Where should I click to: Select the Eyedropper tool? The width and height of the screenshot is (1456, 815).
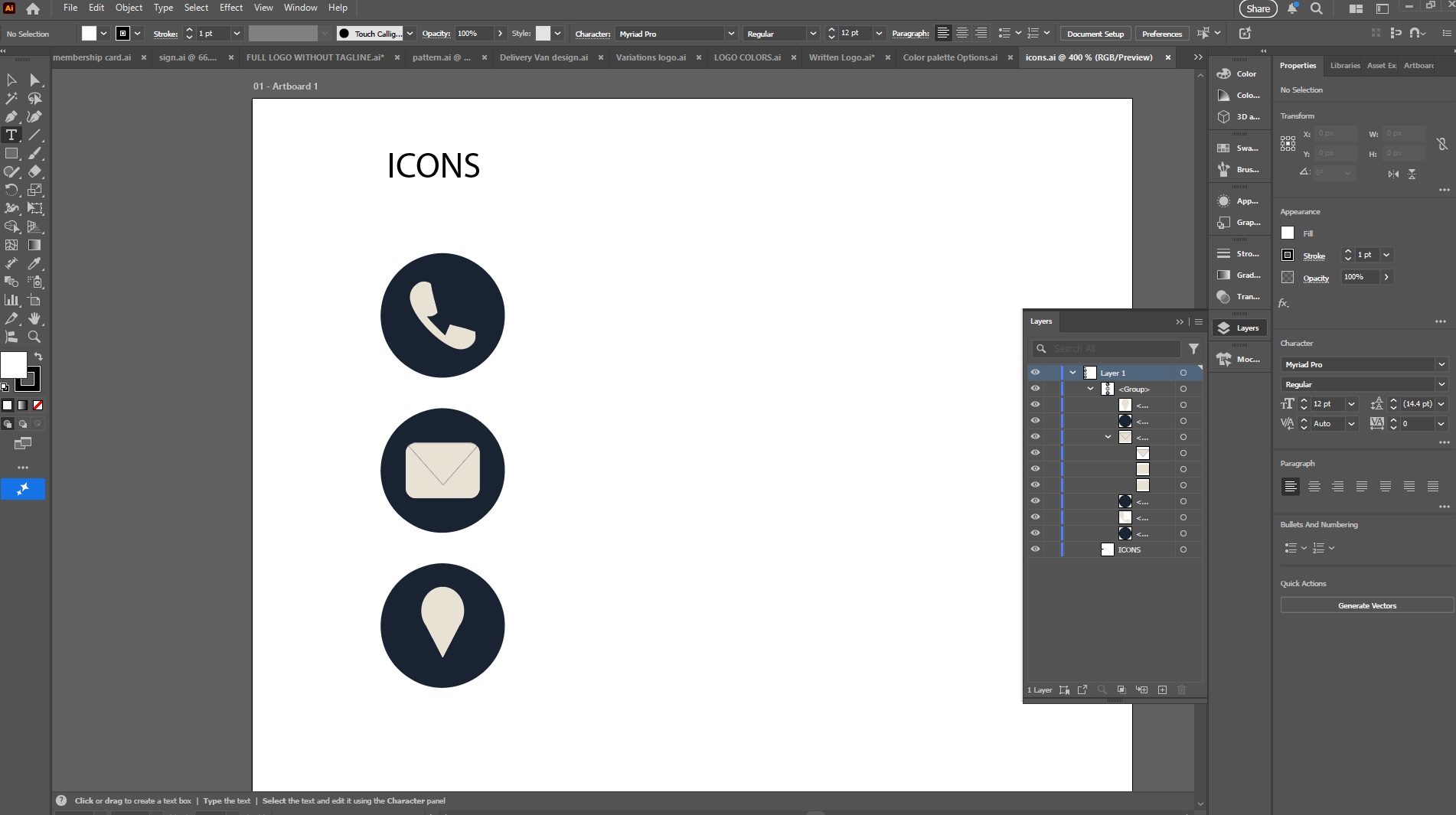tap(34, 263)
